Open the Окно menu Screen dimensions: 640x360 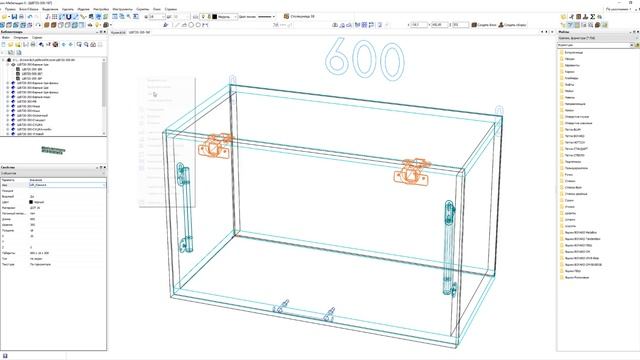(x=157, y=9)
